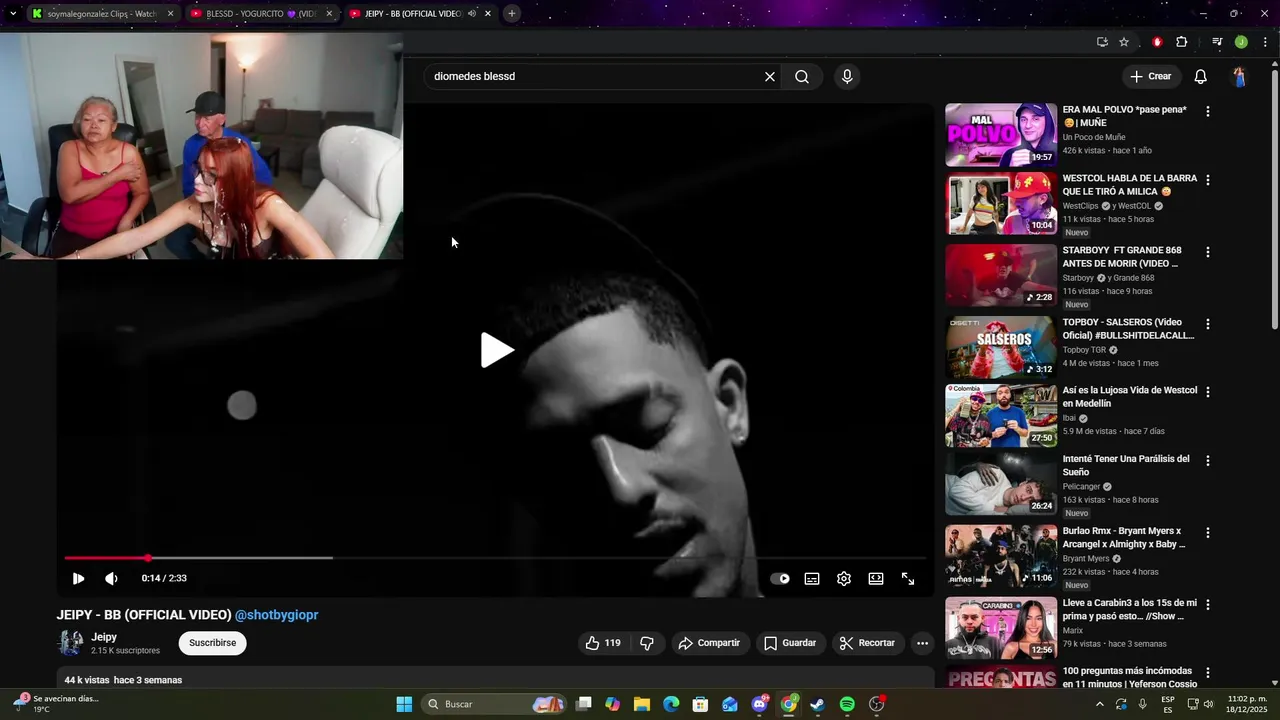
Task: Open the ERA MAL POLVO video thumbnail
Action: click(1001, 135)
